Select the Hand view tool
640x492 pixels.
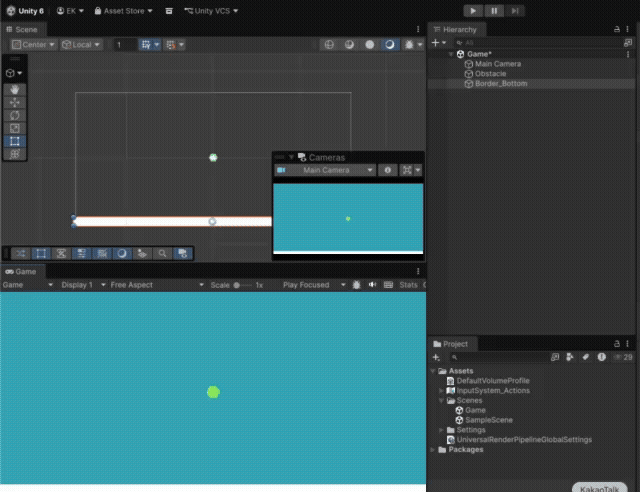coord(15,89)
